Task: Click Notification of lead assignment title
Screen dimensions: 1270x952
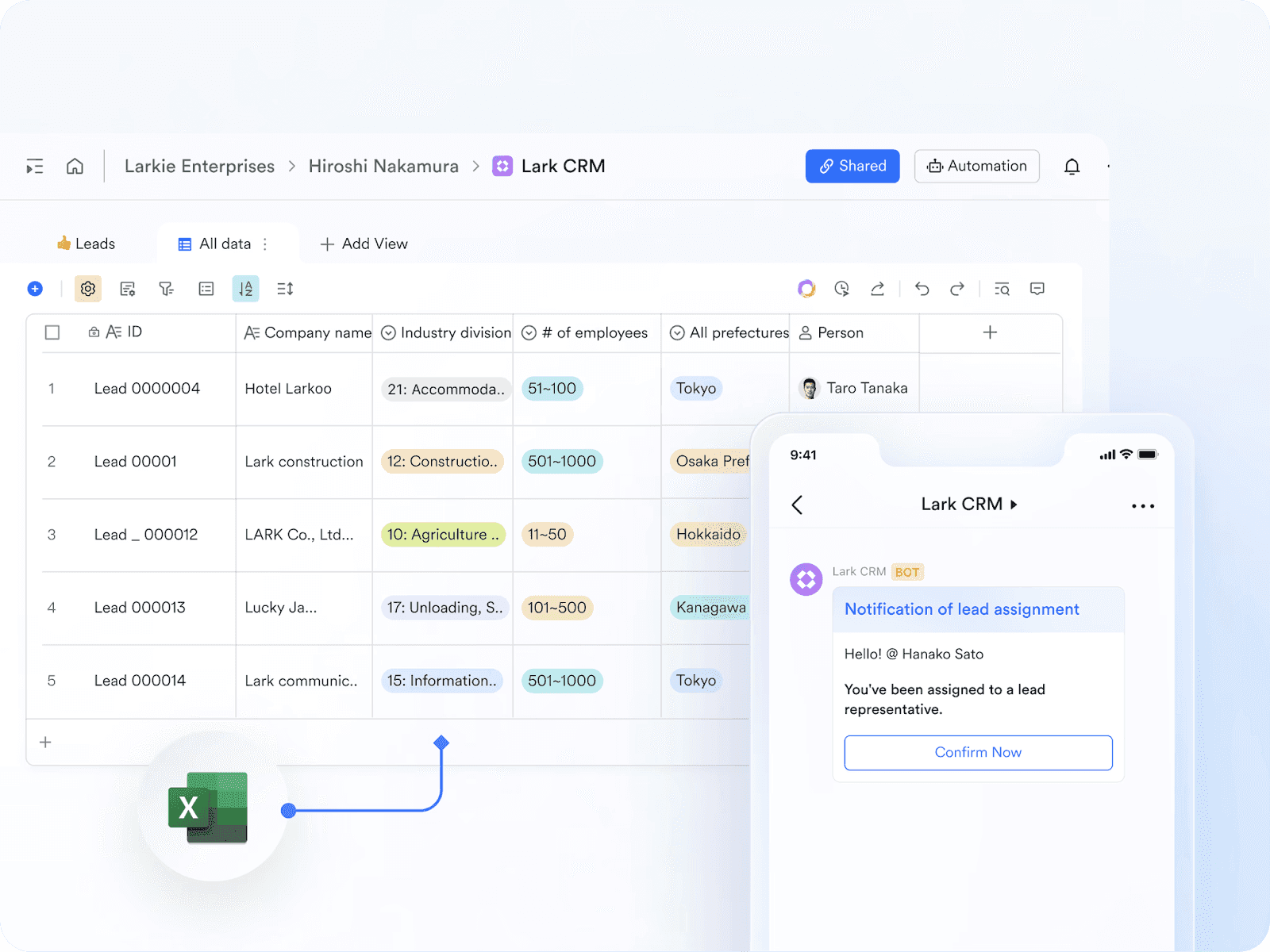Action: point(961,609)
